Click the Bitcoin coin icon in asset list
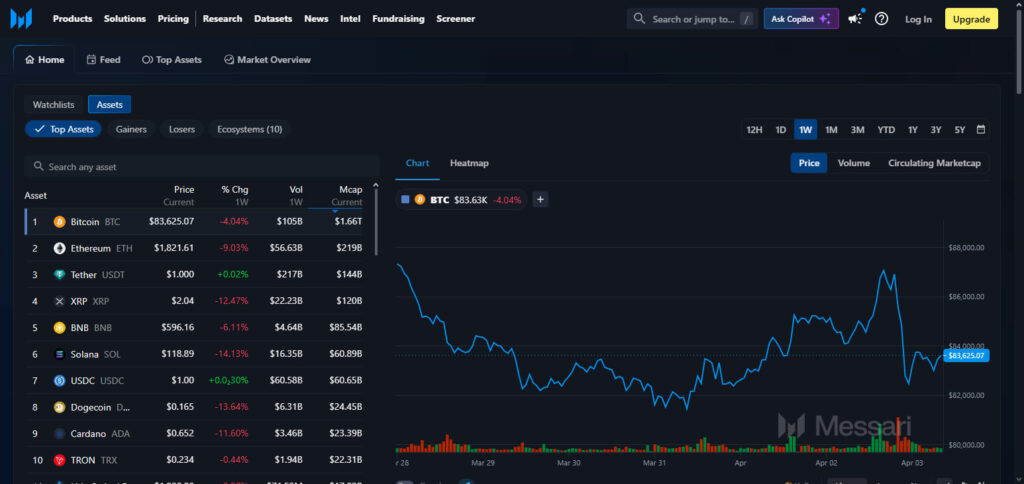Viewport: 1024px width, 484px height. coord(60,221)
